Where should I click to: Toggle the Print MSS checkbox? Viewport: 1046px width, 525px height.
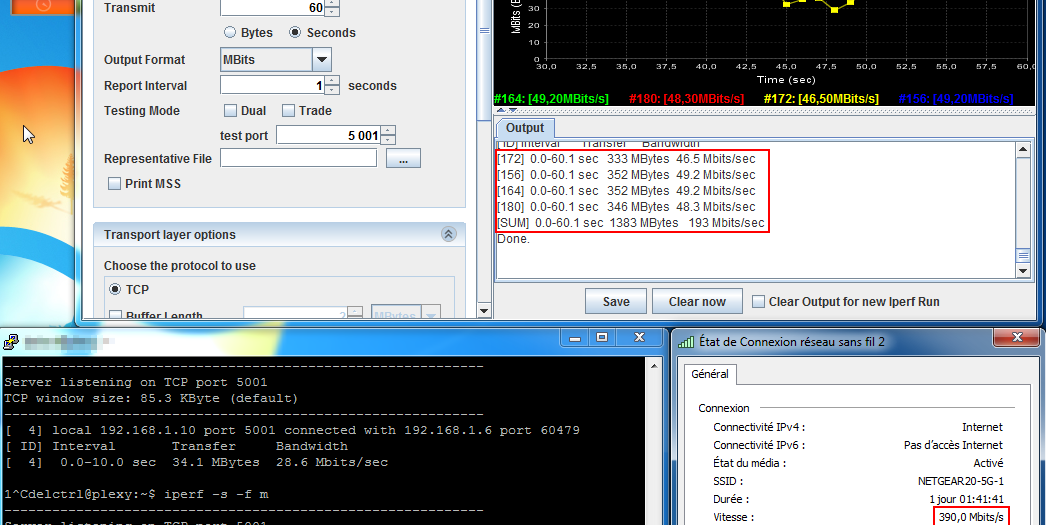[115, 184]
